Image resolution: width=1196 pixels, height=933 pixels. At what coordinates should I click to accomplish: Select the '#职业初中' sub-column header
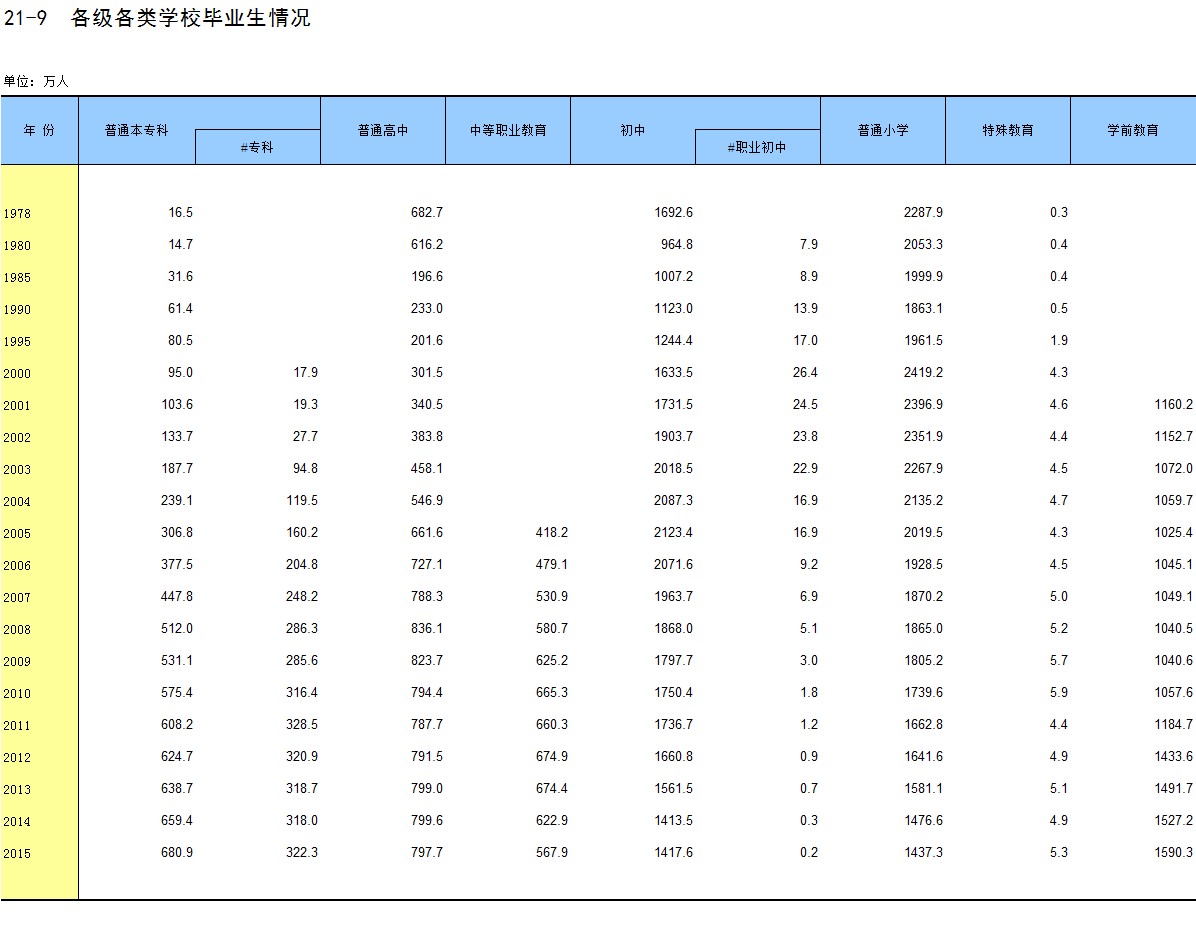[757, 147]
